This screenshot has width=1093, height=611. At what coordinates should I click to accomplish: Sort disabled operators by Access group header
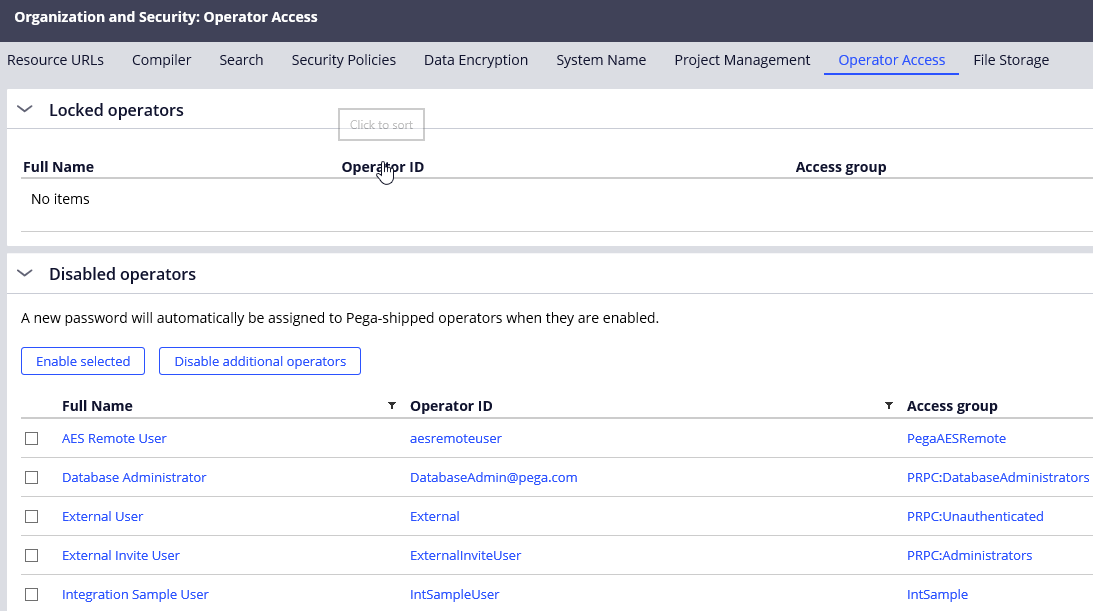click(951, 406)
